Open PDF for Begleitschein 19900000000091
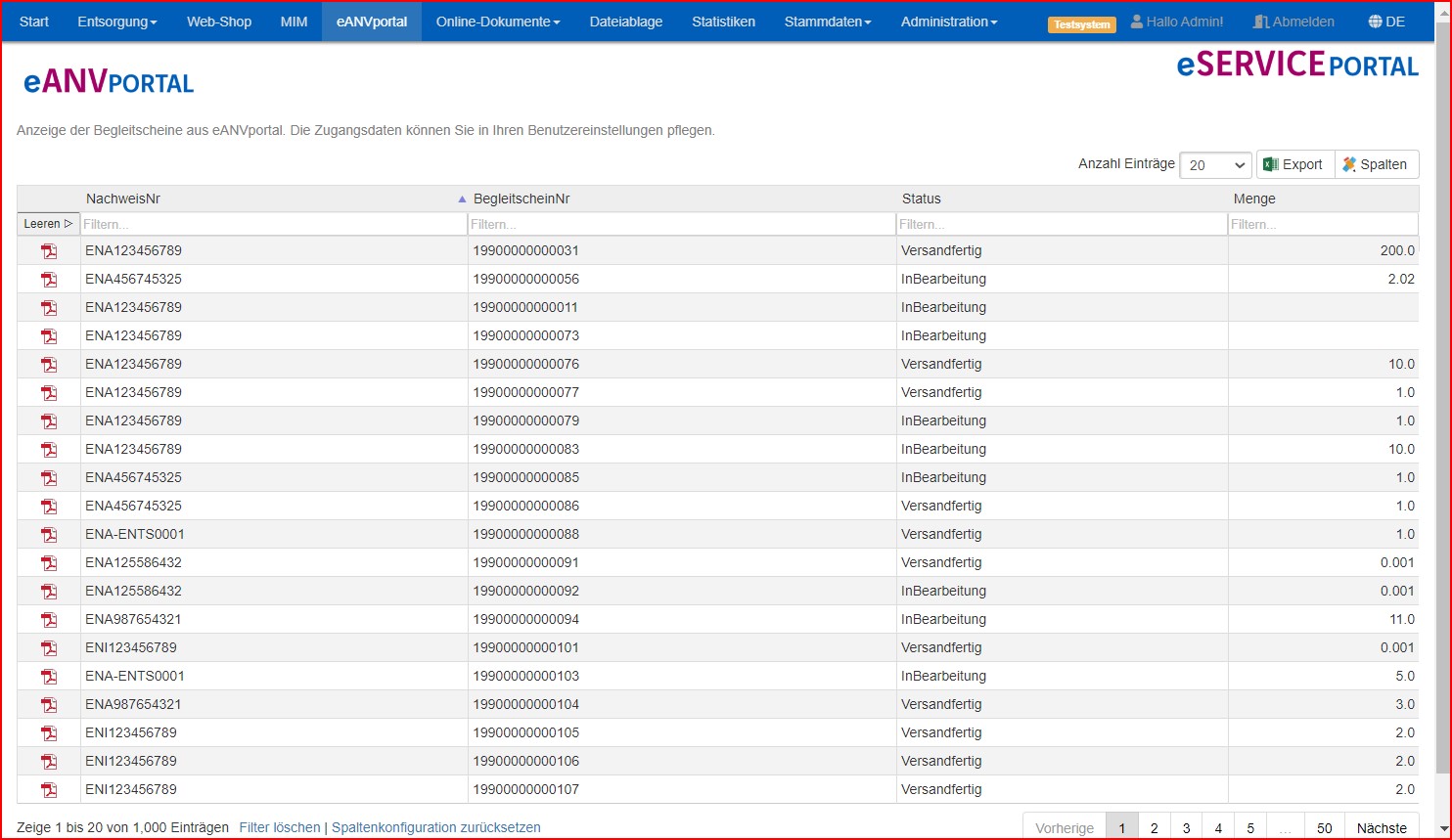This screenshot has width=1452, height=840. click(49, 563)
